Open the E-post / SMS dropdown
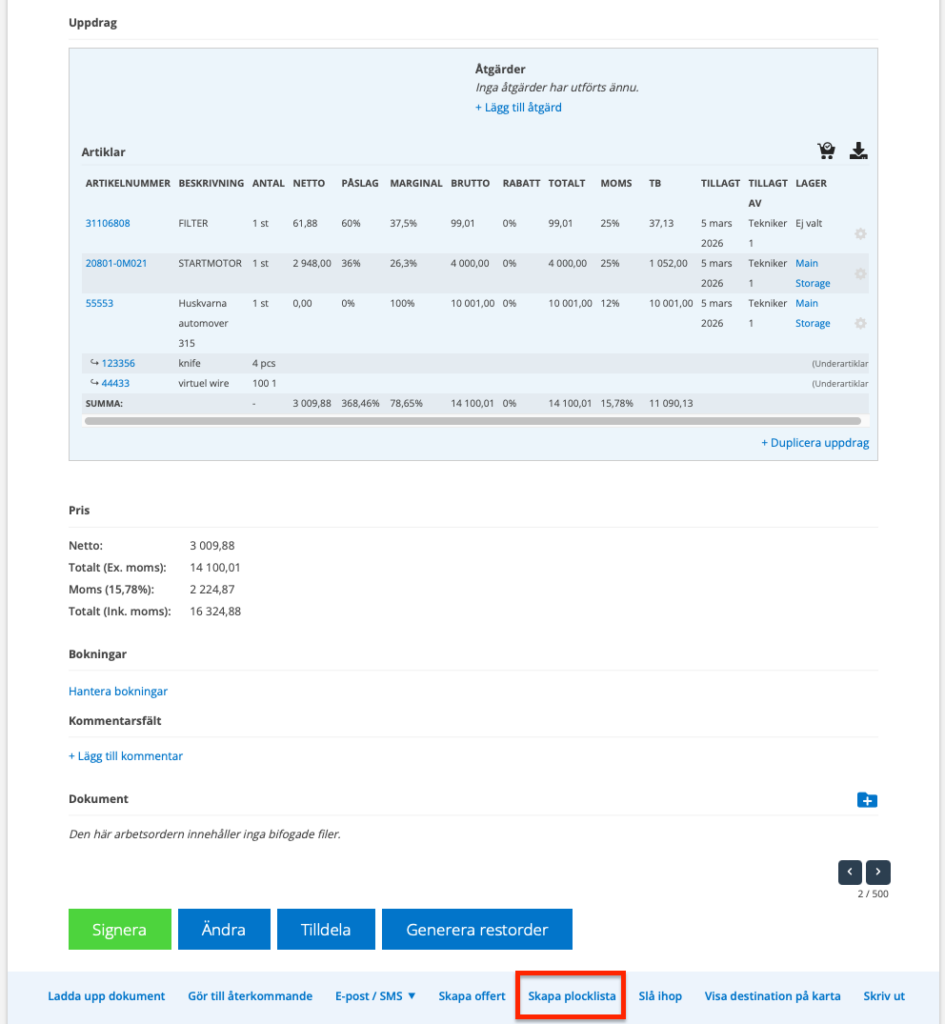945x1024 pixels. tap(375, 996)
